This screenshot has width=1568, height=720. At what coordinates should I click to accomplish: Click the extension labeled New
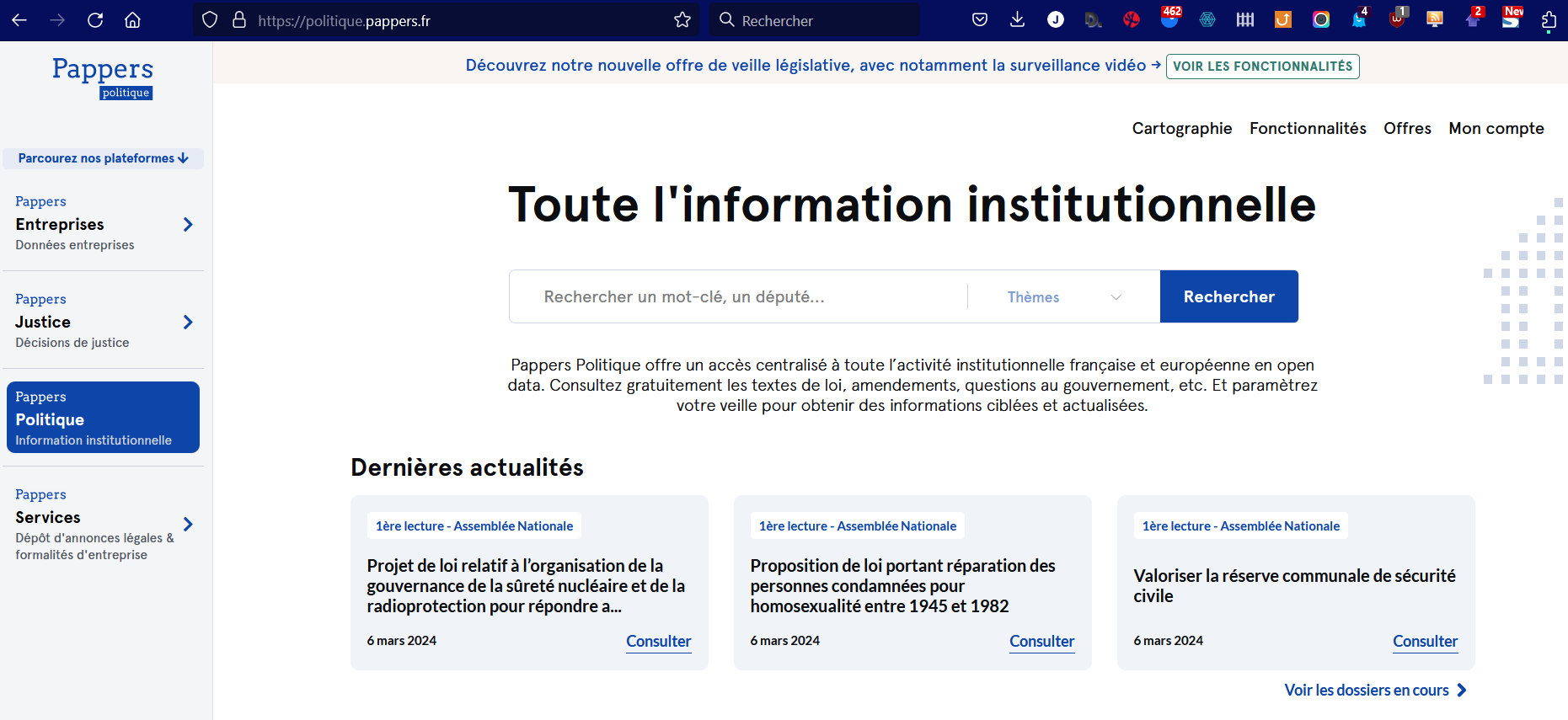(x=1512, y=19)
